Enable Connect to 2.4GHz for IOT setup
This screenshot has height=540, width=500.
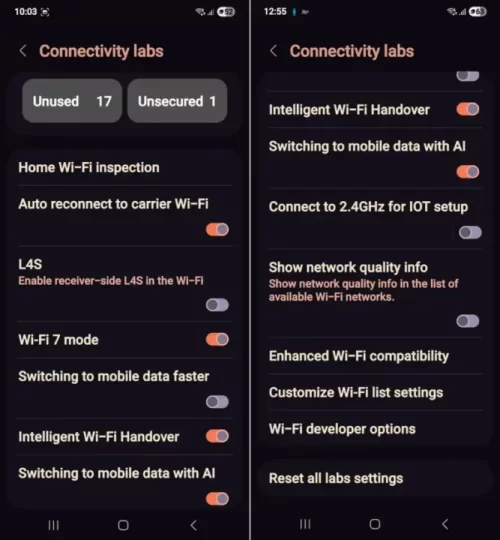pyautogui.click(x=470, y=232)
